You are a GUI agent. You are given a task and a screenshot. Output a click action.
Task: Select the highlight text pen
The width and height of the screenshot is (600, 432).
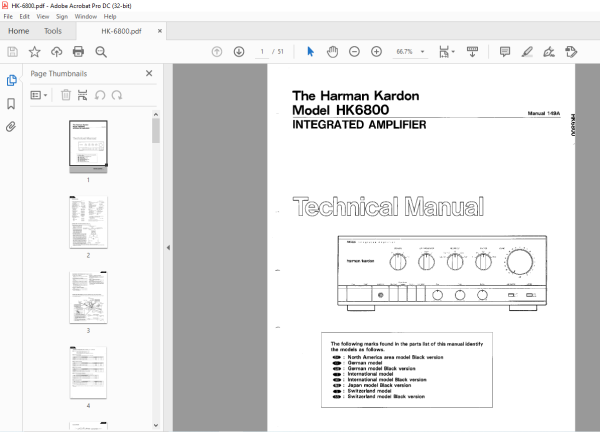tap(527, 52)
